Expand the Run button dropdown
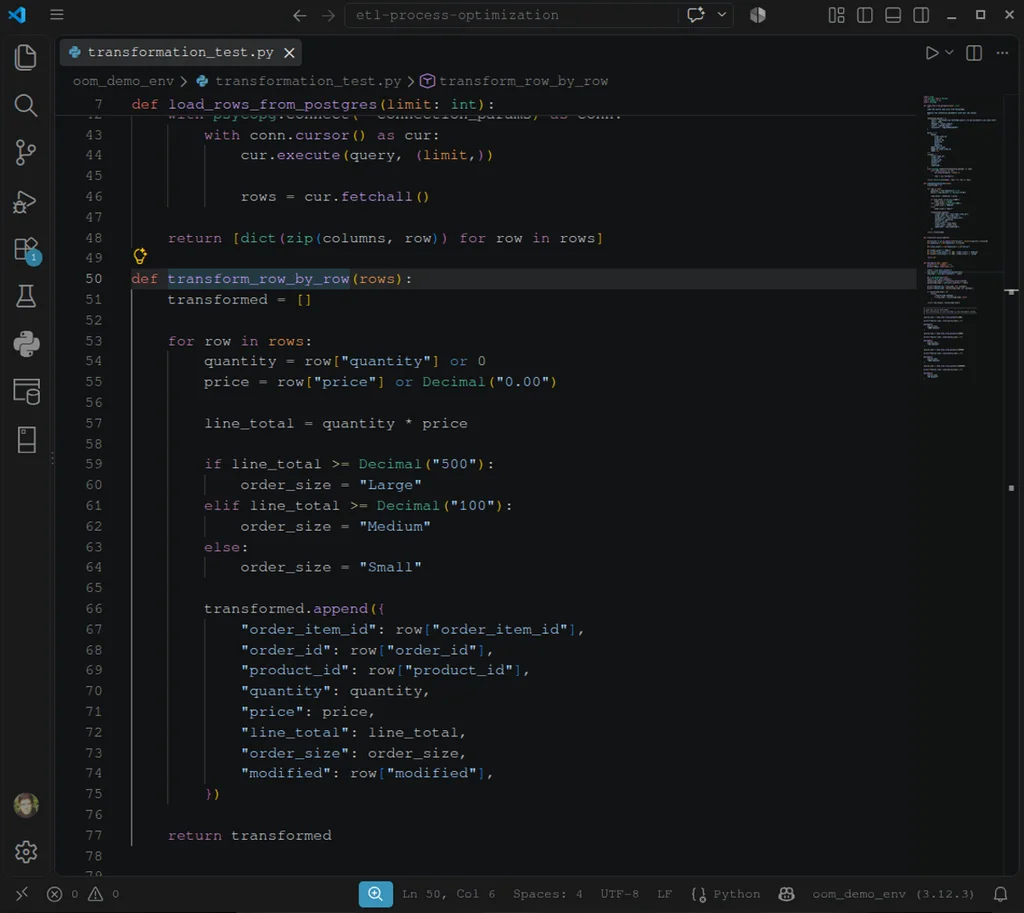The image size is (1024, 913). [x=950, y=52]
